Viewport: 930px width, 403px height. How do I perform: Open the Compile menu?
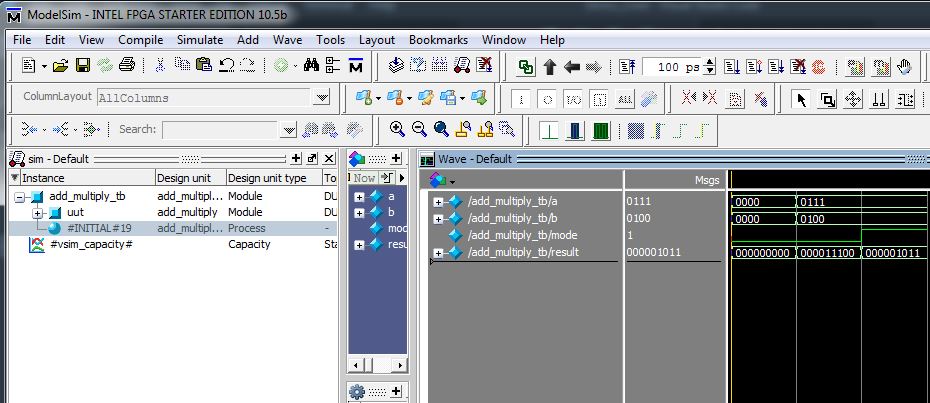(141, 40)
